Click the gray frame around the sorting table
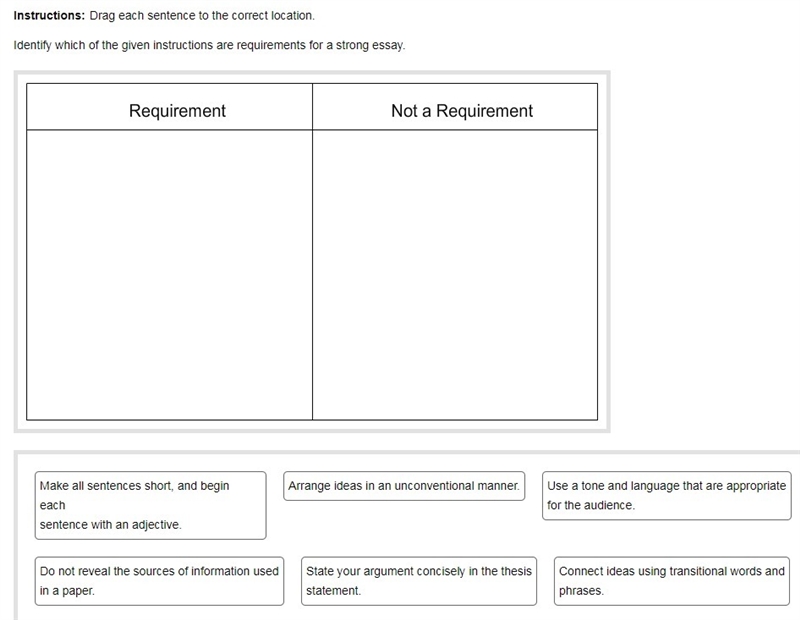800x620 pixels. tap(312, 77)
